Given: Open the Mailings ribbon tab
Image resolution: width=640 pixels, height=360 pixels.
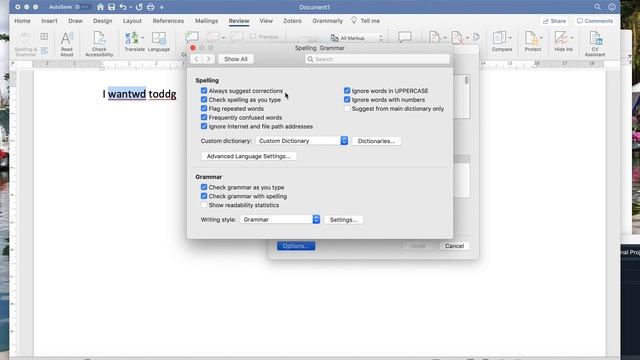Looking at the screenshot, I should point(206,21).
